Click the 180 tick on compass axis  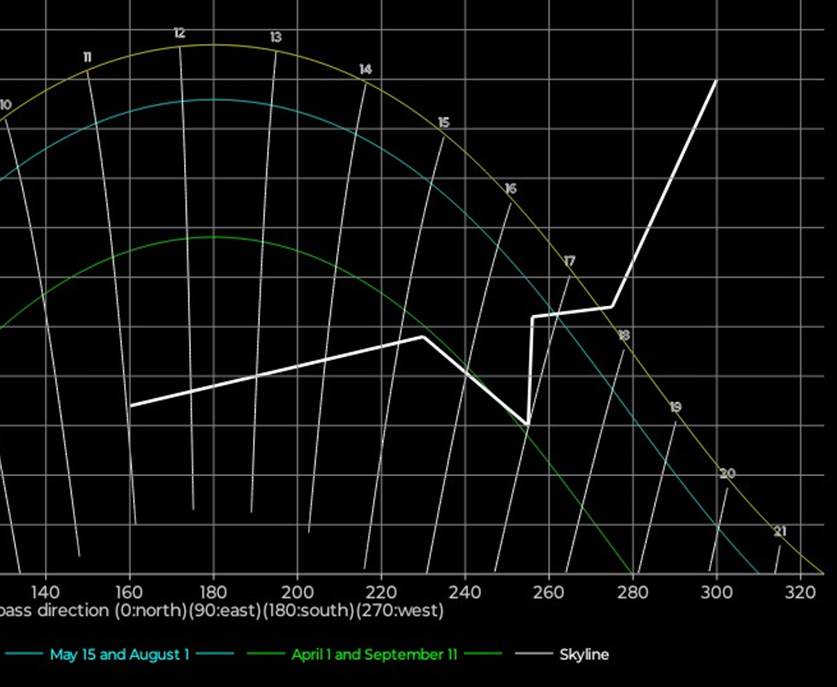tap(213, 591)
